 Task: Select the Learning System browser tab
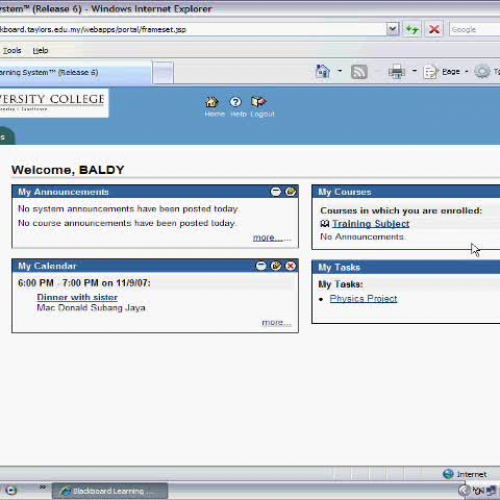coord(75,72)
